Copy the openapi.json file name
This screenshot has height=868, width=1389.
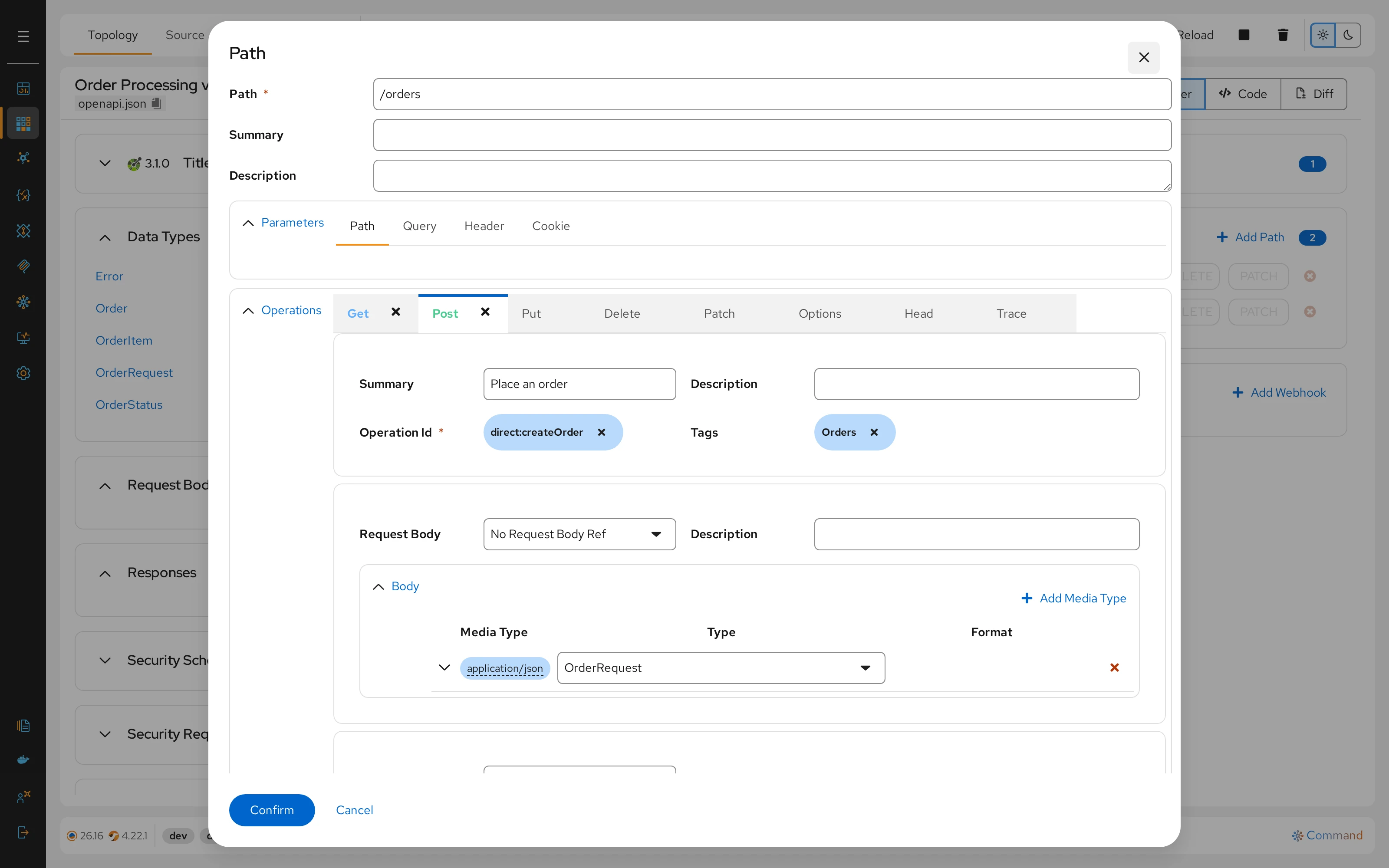[156, 103]
